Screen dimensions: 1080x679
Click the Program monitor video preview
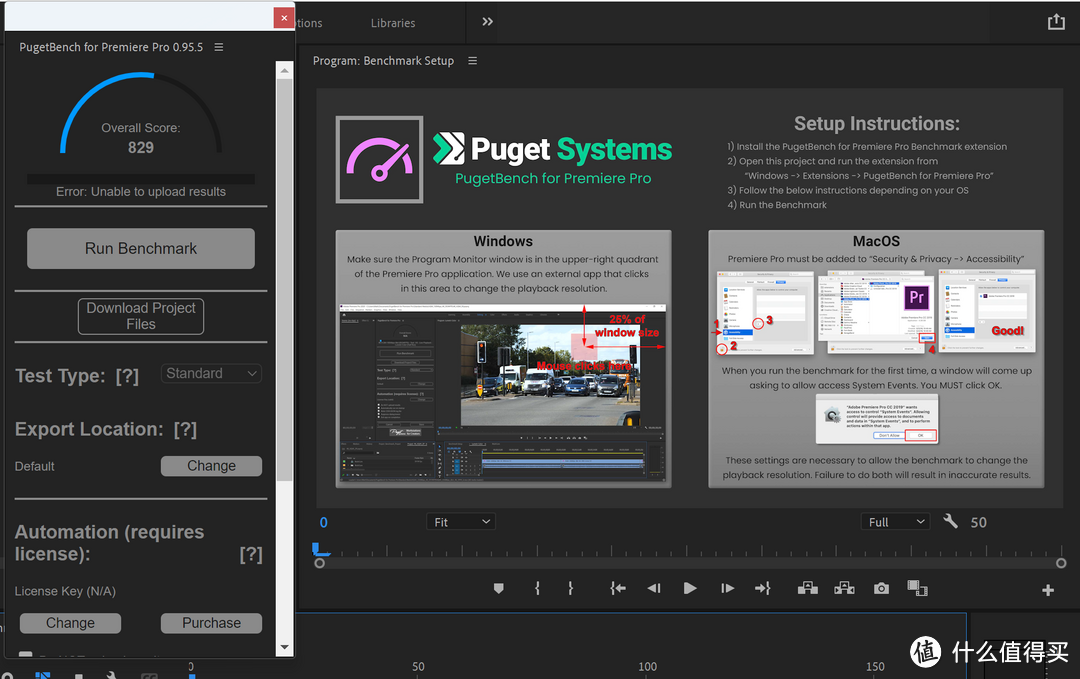click(x=689, y=298)
